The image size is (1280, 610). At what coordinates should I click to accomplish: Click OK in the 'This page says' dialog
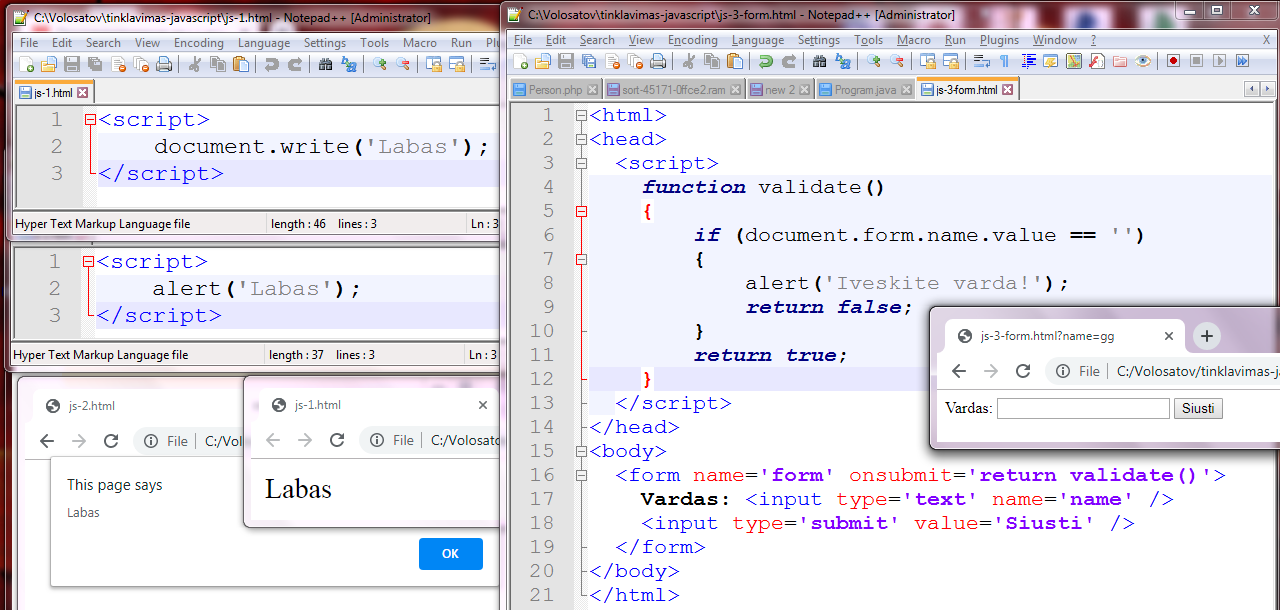(x=450, y=554)
